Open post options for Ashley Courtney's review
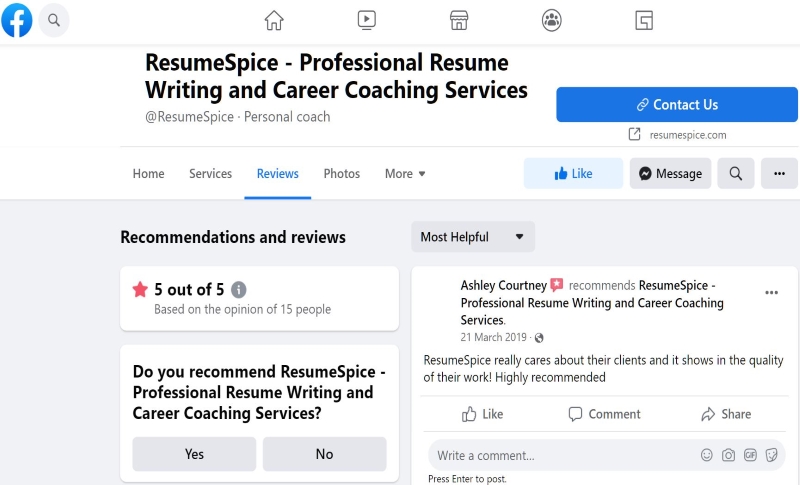The image size is (800, 485). 771,292
